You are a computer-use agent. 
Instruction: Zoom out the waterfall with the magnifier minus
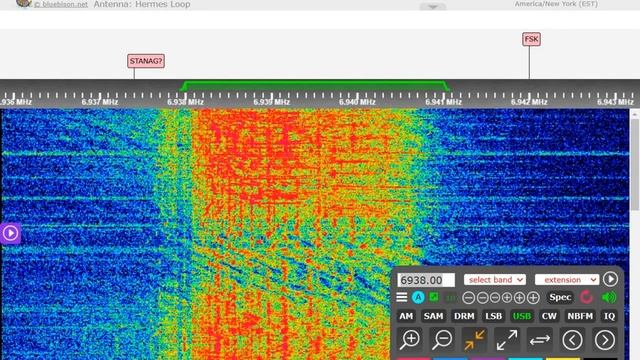[x=442, y=339]
